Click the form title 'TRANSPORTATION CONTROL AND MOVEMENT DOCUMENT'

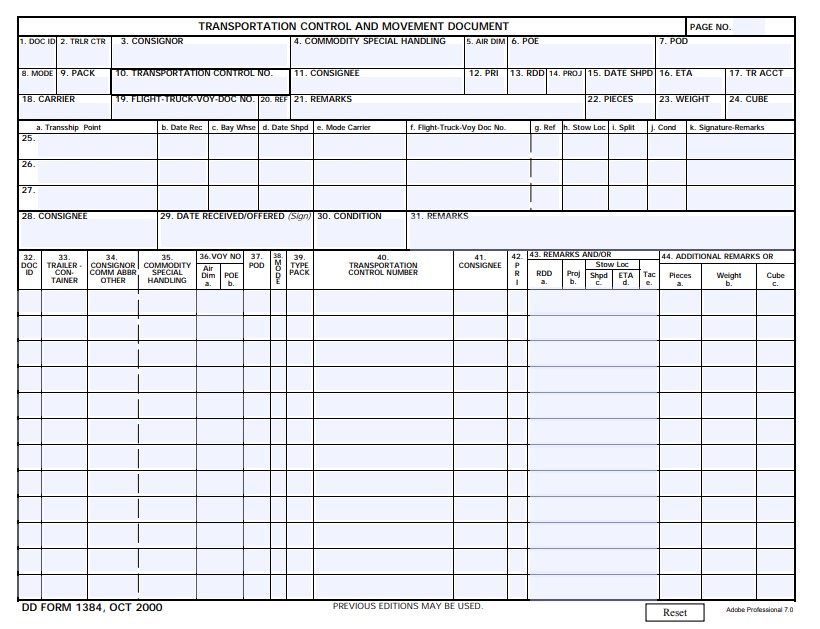[354, 26]
